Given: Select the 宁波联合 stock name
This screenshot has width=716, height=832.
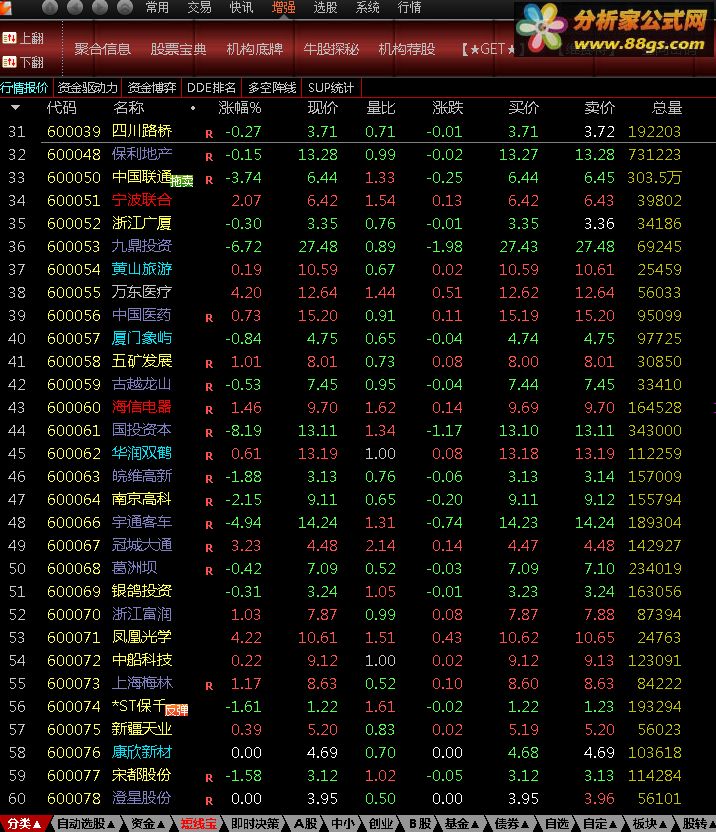Looking at the screenshot, I should pos(142,200).
